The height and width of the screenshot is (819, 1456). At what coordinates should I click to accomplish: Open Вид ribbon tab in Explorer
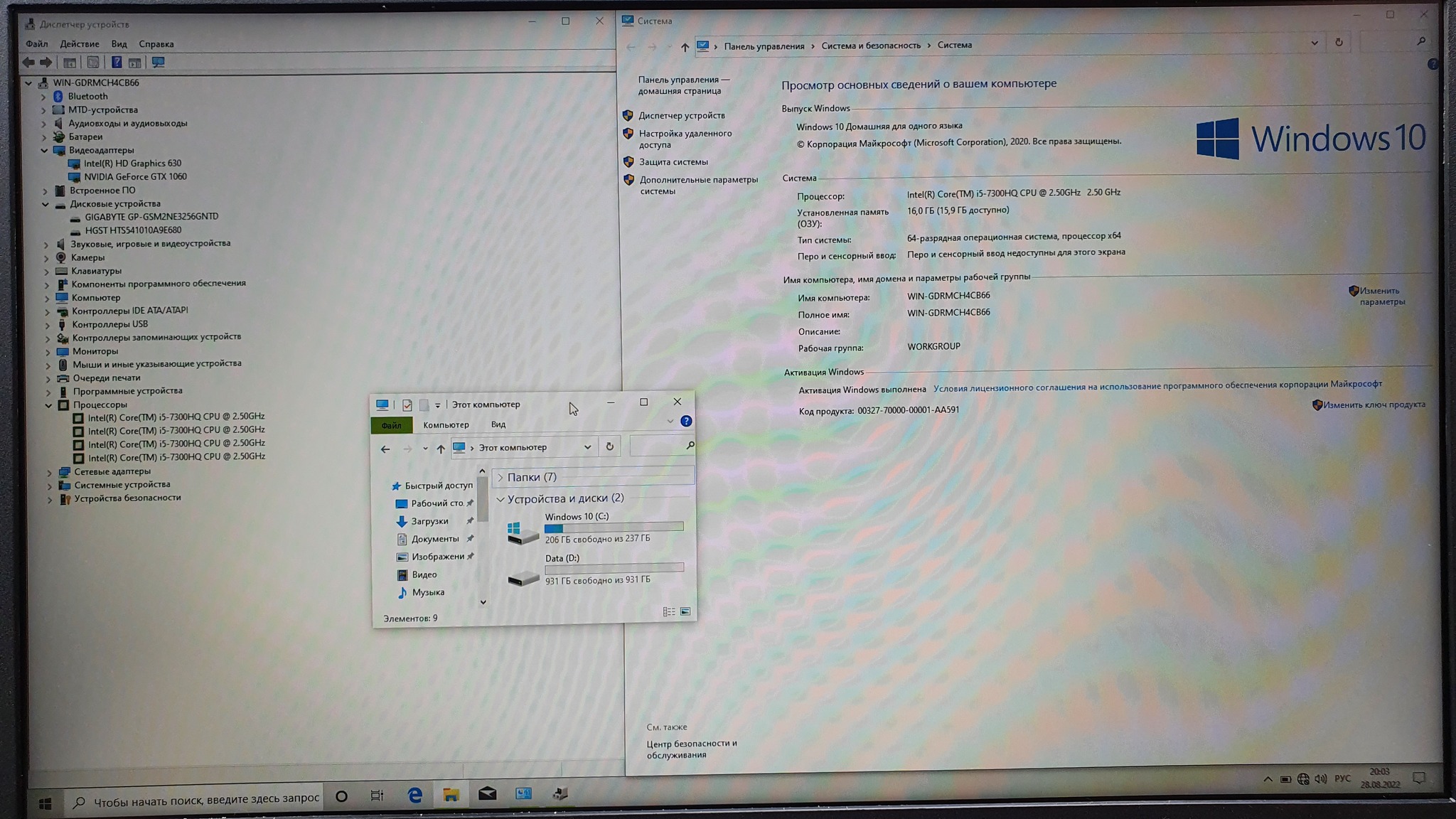point(498,425)
